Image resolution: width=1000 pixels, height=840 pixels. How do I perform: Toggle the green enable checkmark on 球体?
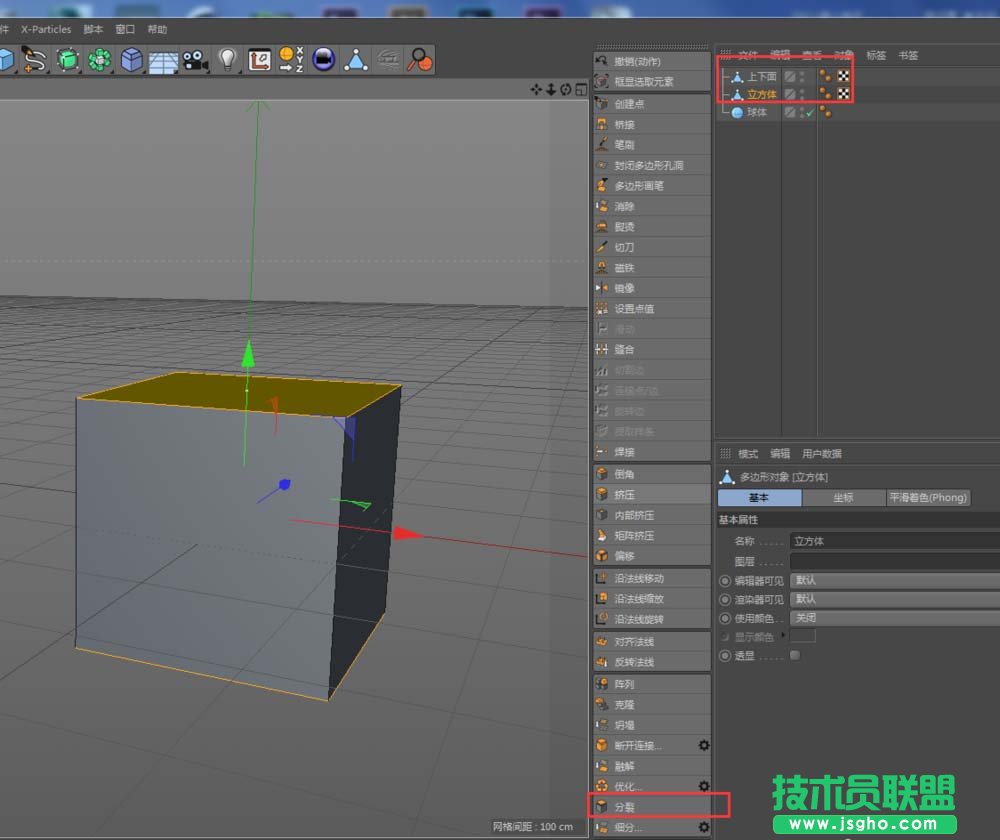click(x=809, y=111)
